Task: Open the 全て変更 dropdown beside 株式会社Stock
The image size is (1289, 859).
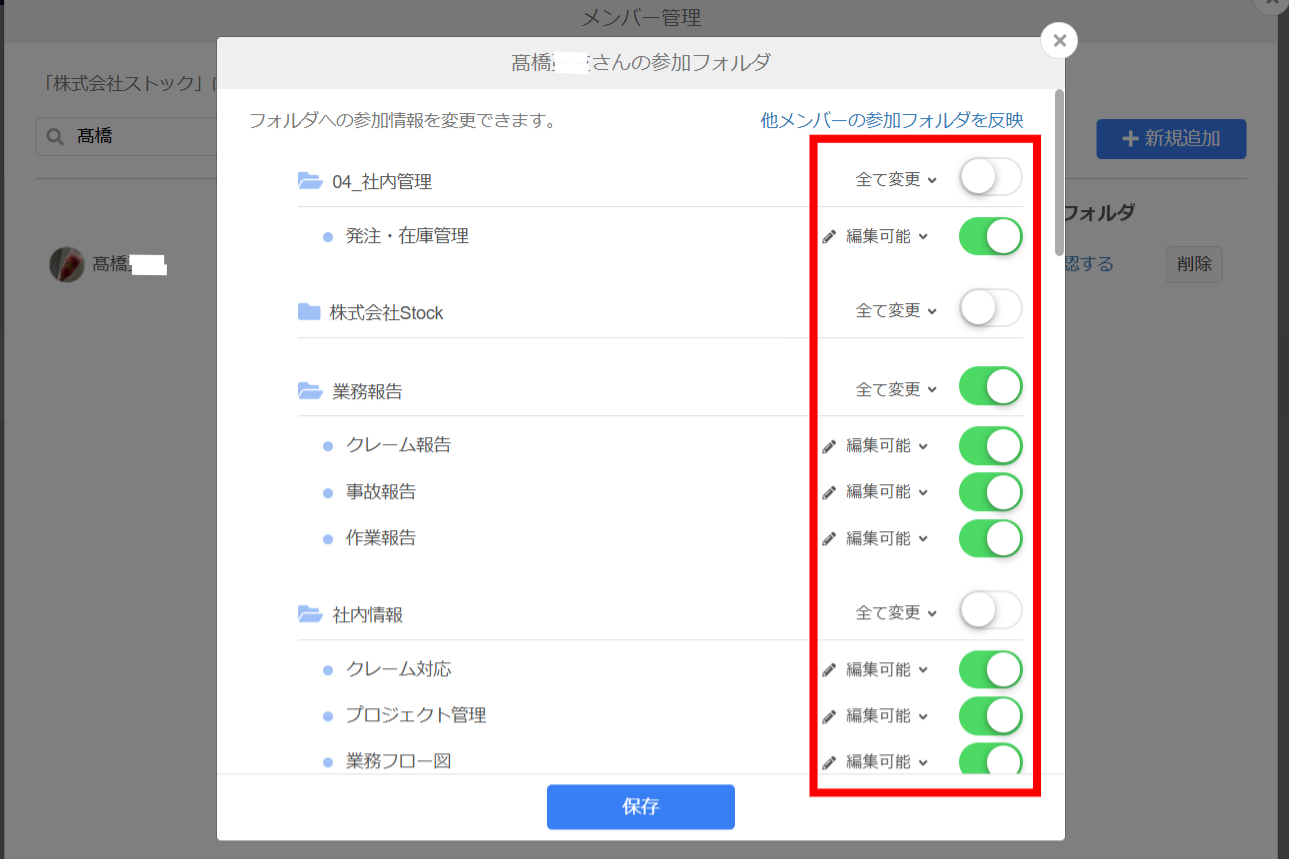Action: coord(898,309)
